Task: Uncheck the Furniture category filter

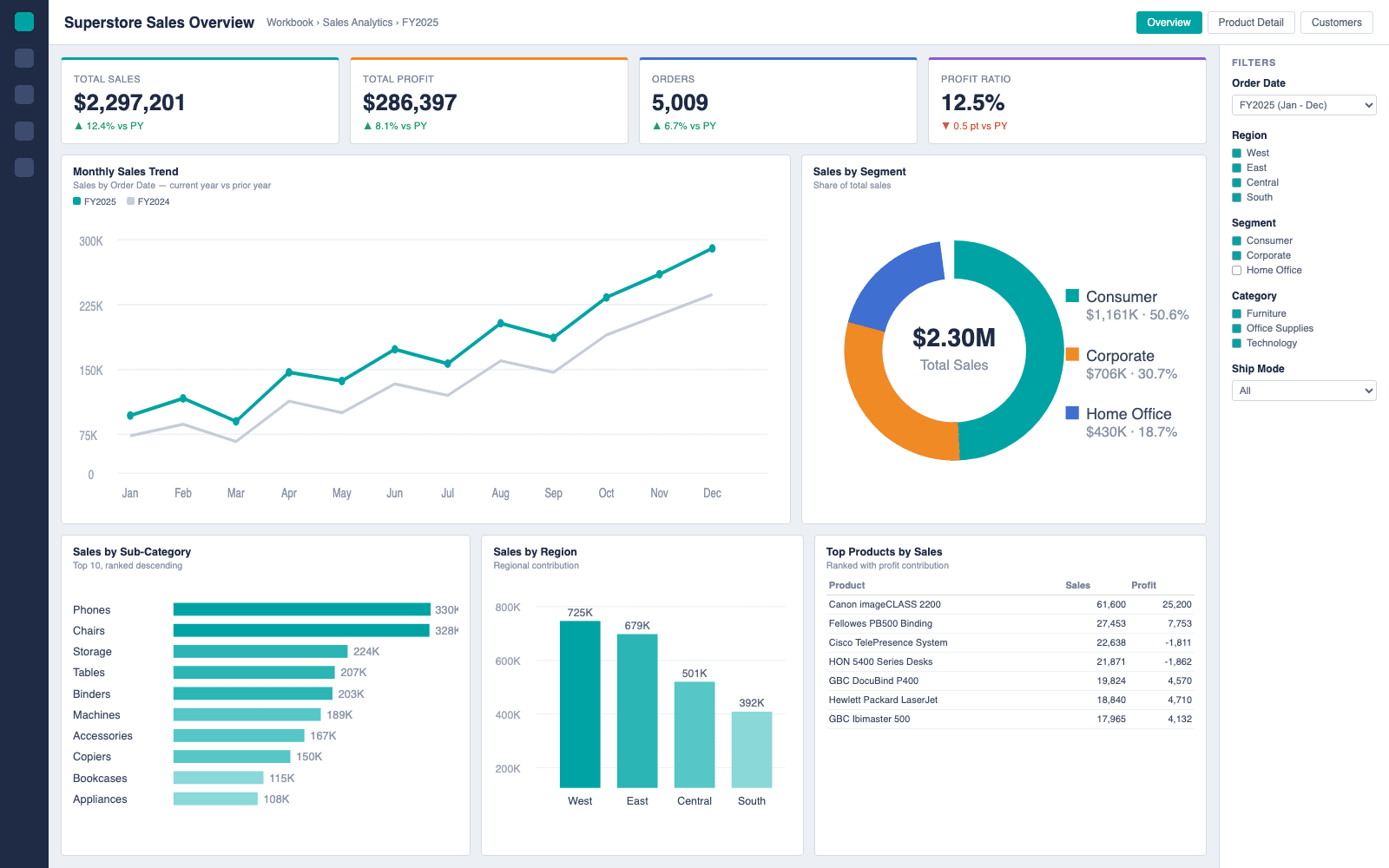Action: (x=1237, y=313)
